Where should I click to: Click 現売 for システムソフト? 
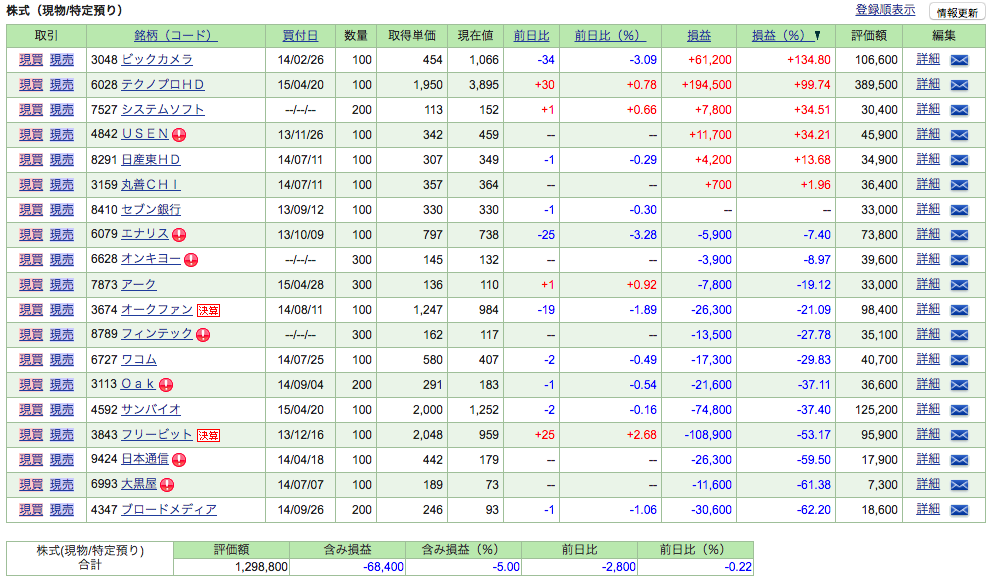click(62, 109)
